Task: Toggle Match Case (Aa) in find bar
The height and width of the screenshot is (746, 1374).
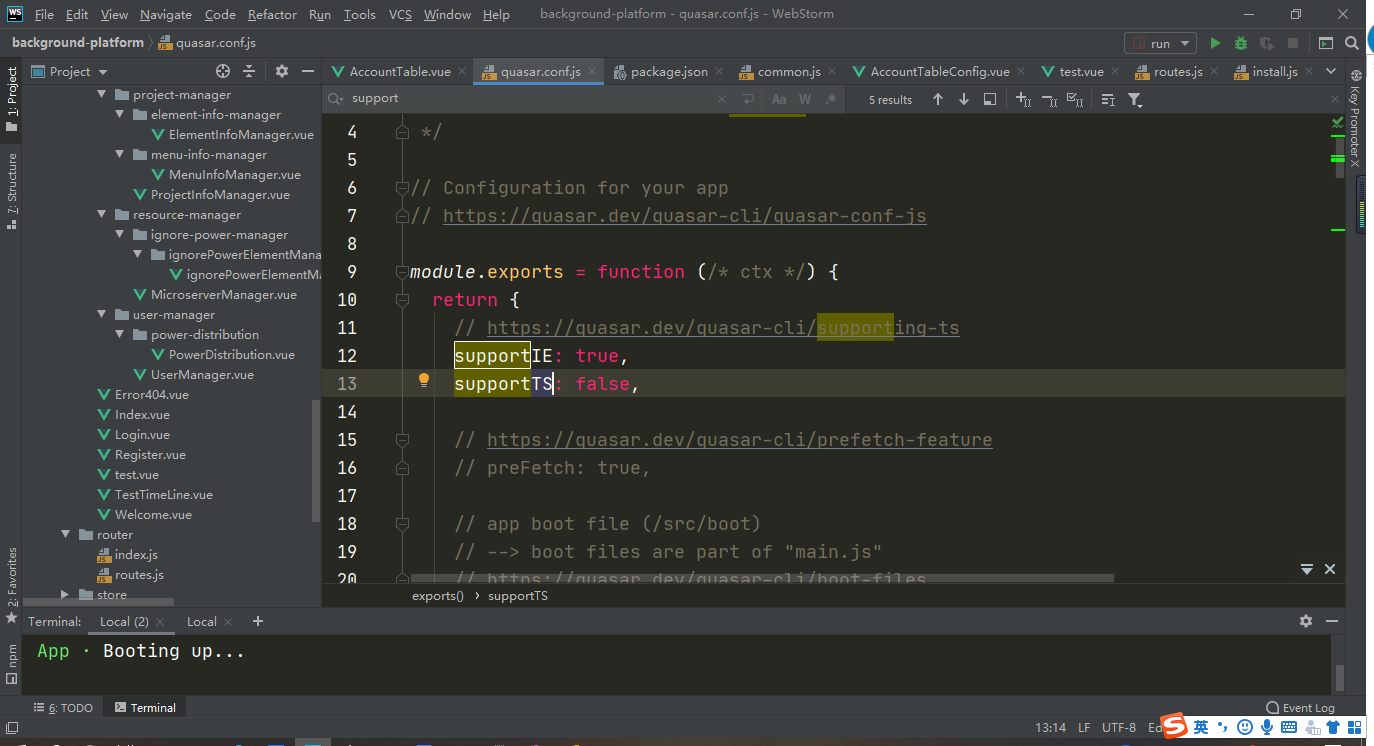Action: [x=778, y=99]
